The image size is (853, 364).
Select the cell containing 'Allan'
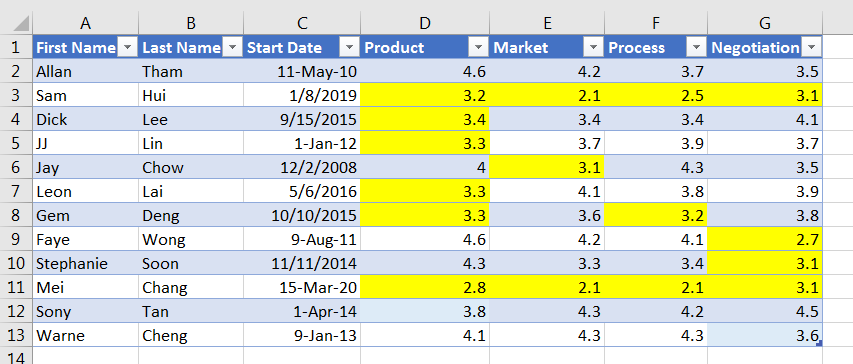point(85,71)
